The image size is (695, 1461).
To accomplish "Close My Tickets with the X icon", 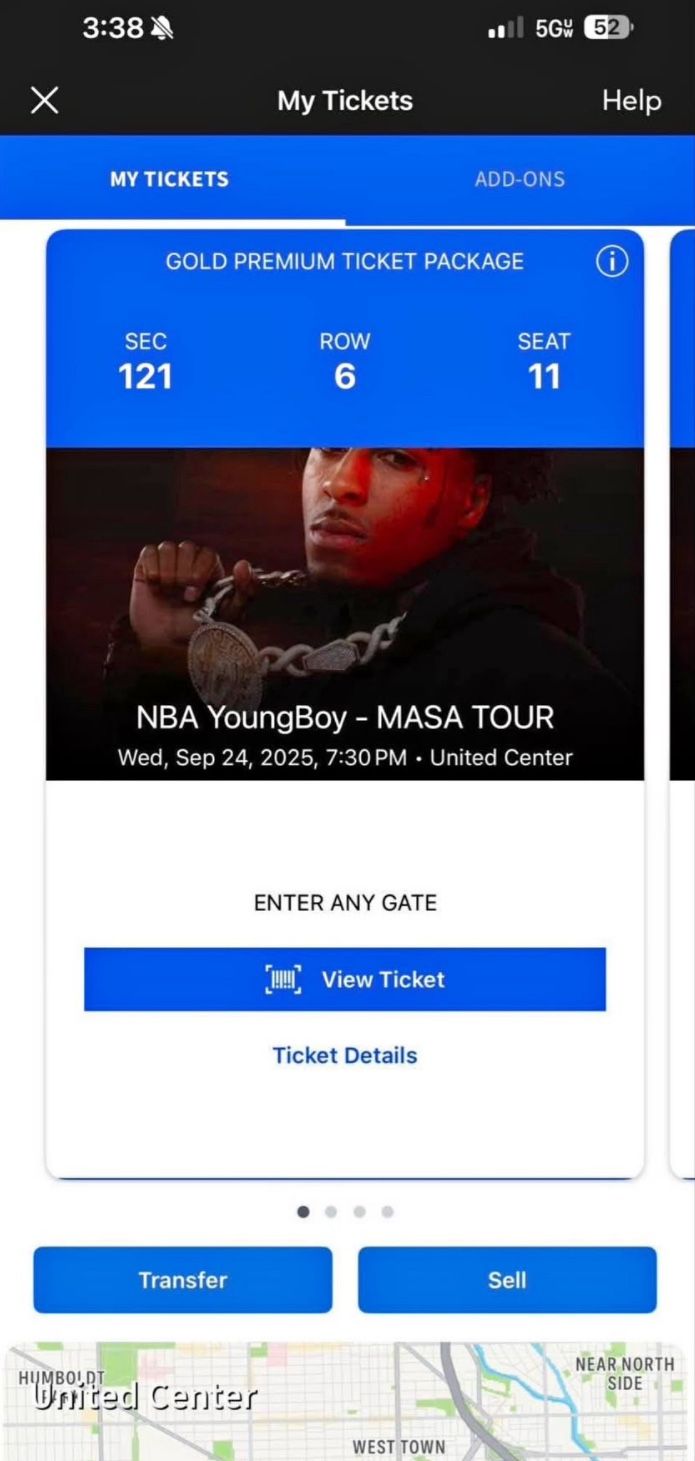I will [x=45, y=100].
